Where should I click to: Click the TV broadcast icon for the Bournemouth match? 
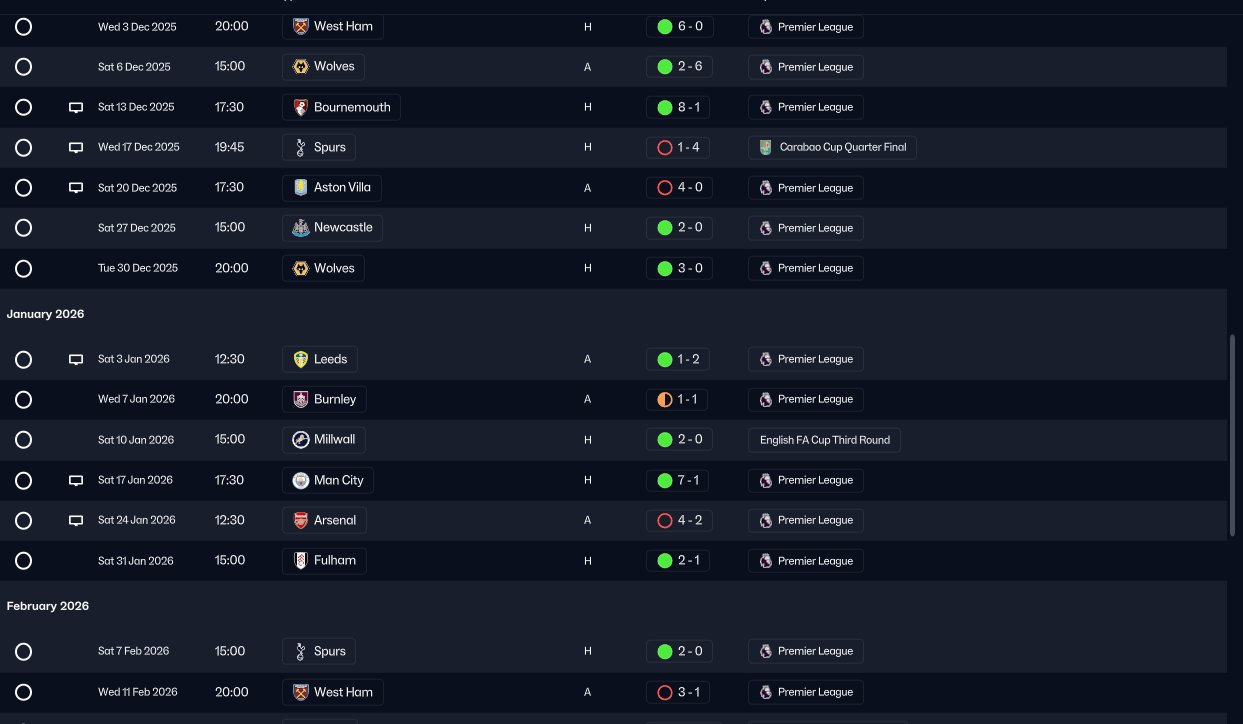[76, 108]
